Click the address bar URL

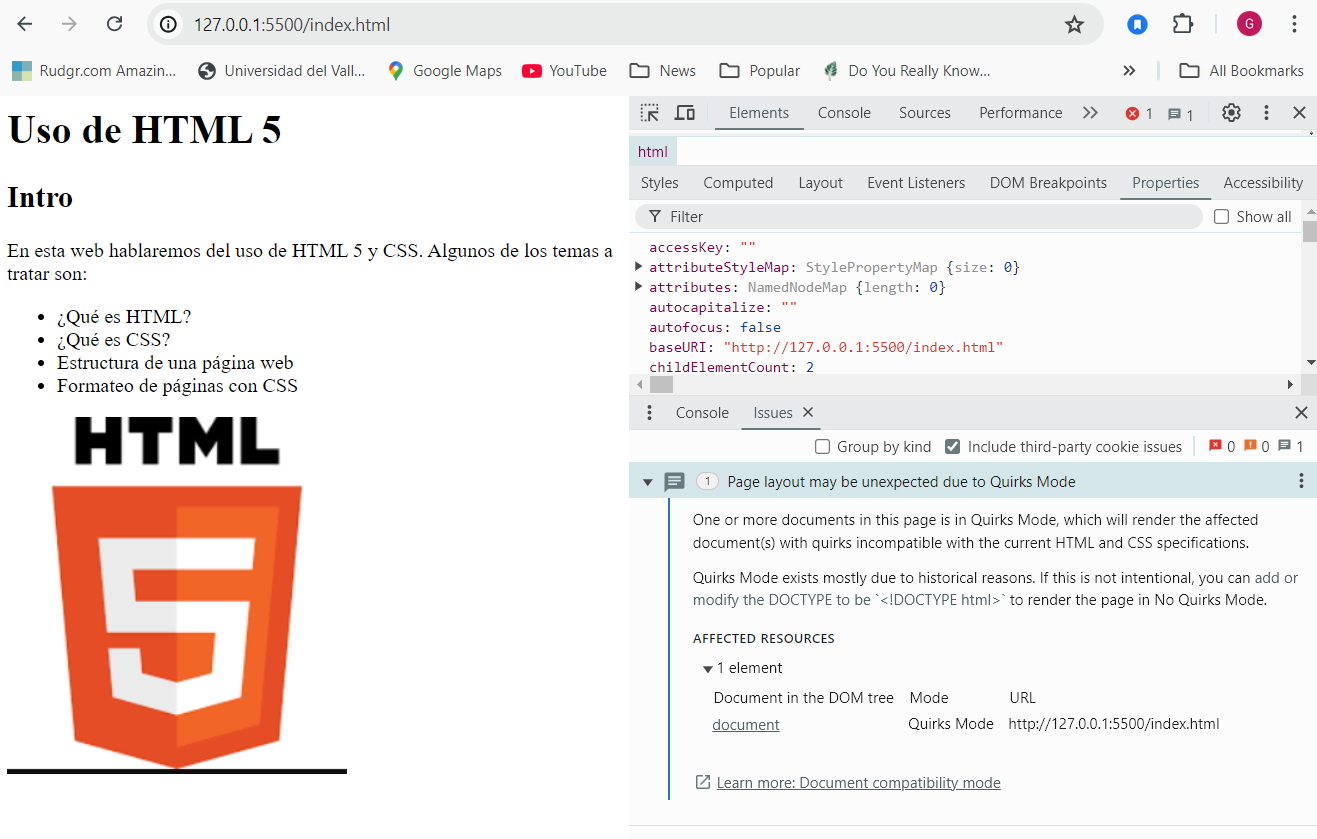[x=292, y=25]
